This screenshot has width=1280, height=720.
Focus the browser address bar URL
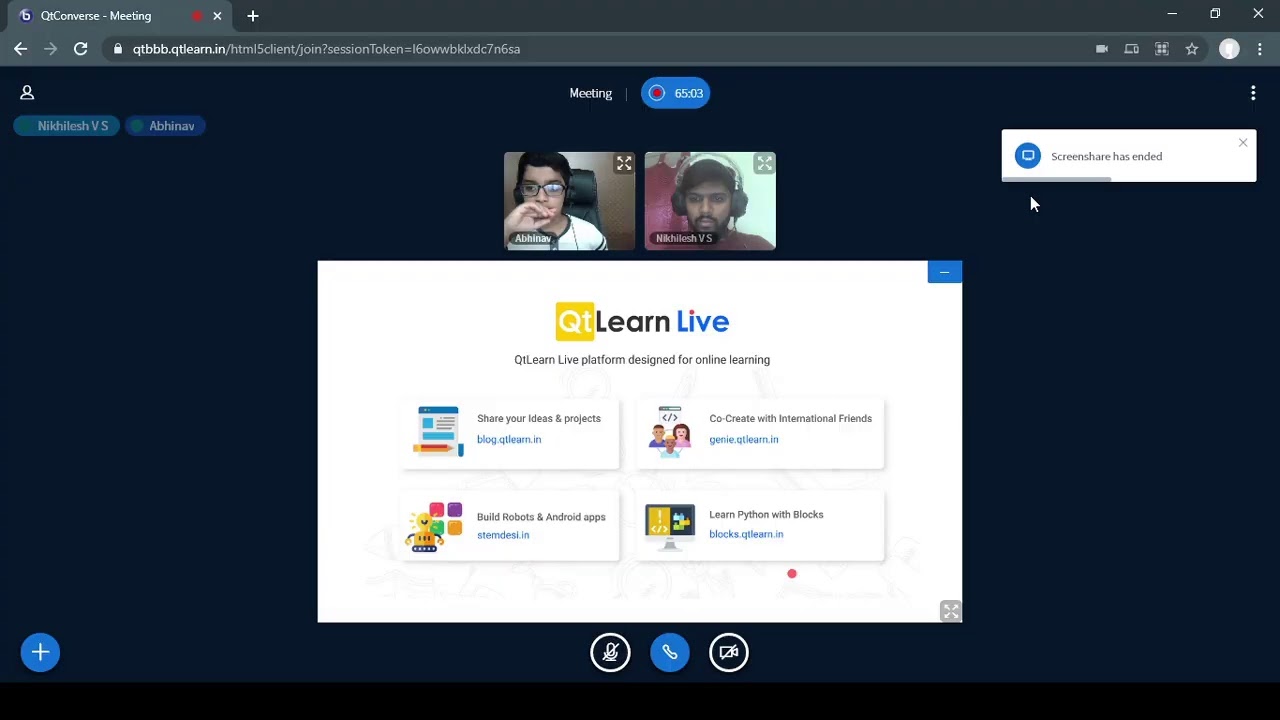[327, 49]
